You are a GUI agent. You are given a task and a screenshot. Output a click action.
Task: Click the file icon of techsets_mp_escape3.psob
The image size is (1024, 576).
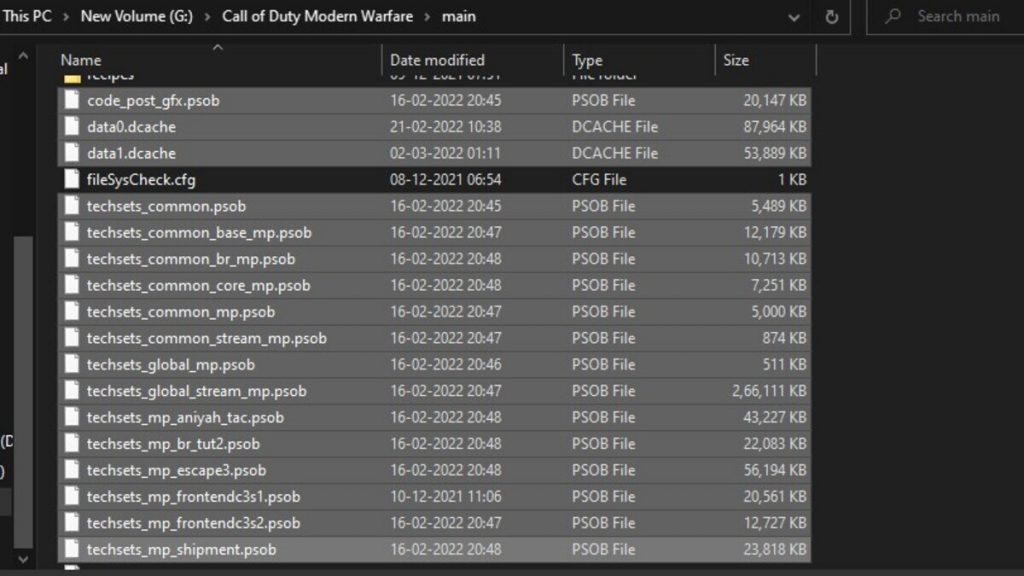72,470
